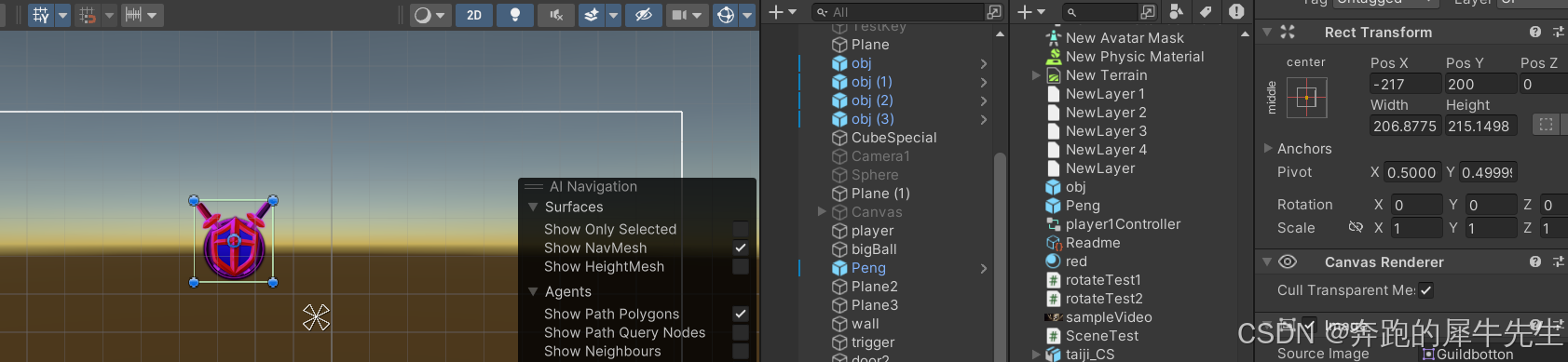Open the Peng prefab arrow in Hierarchy
Image resolution: width=1568 pixels, height=362 pixels.
pos(984,268)
